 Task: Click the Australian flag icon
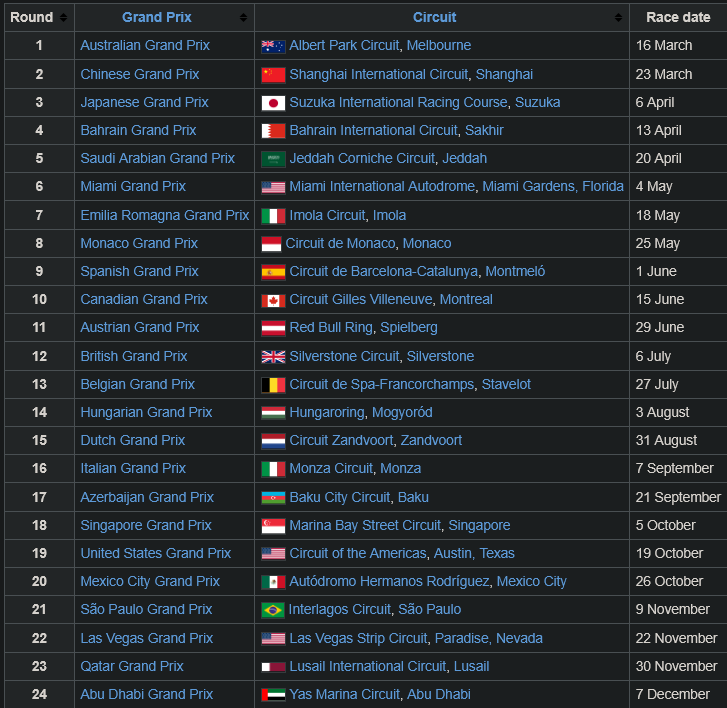click(x=273, y=46)
